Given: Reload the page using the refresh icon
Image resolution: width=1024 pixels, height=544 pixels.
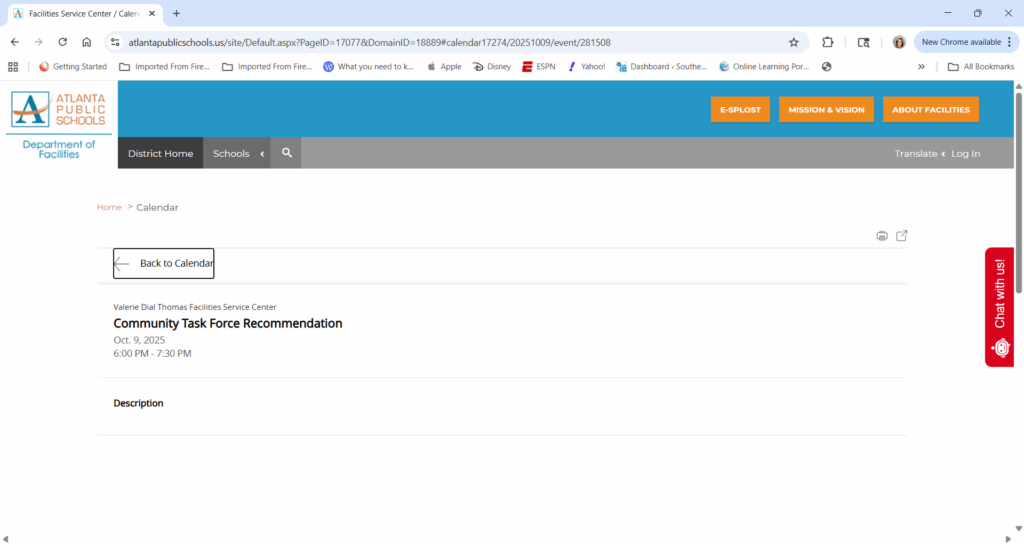Looking at the screenshot, I should [x=62, y=42].
